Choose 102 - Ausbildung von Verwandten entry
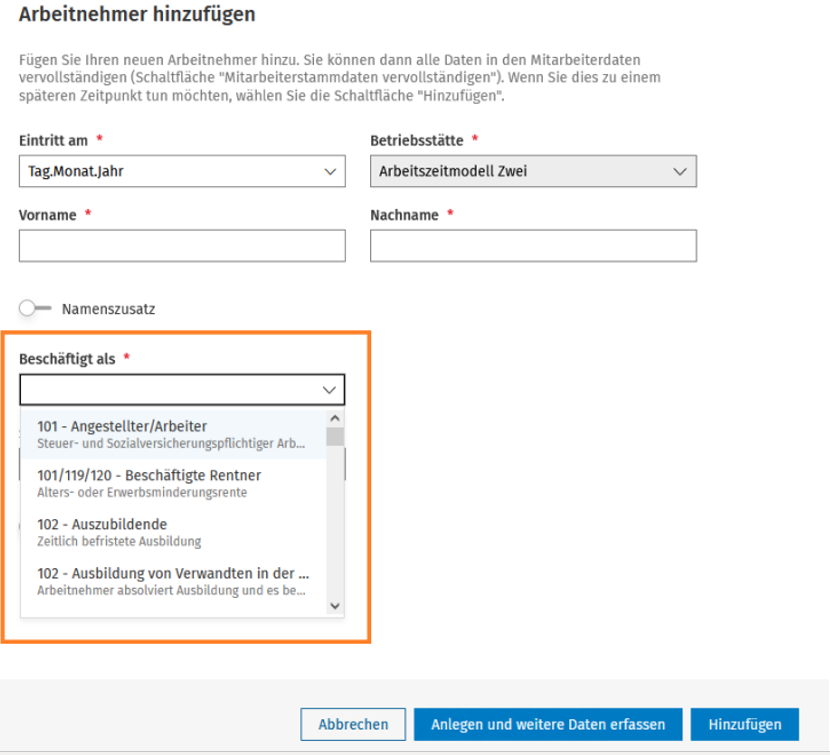The width and height of the screenshot is (830, 755). pyautogui.click(x=173, y=581)
